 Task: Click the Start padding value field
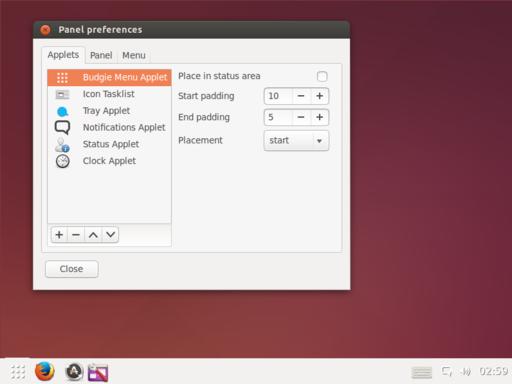coord(279,96)
